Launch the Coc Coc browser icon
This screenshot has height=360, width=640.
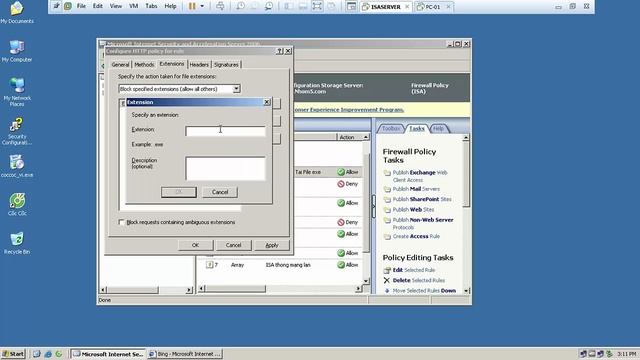pos(17,204)
